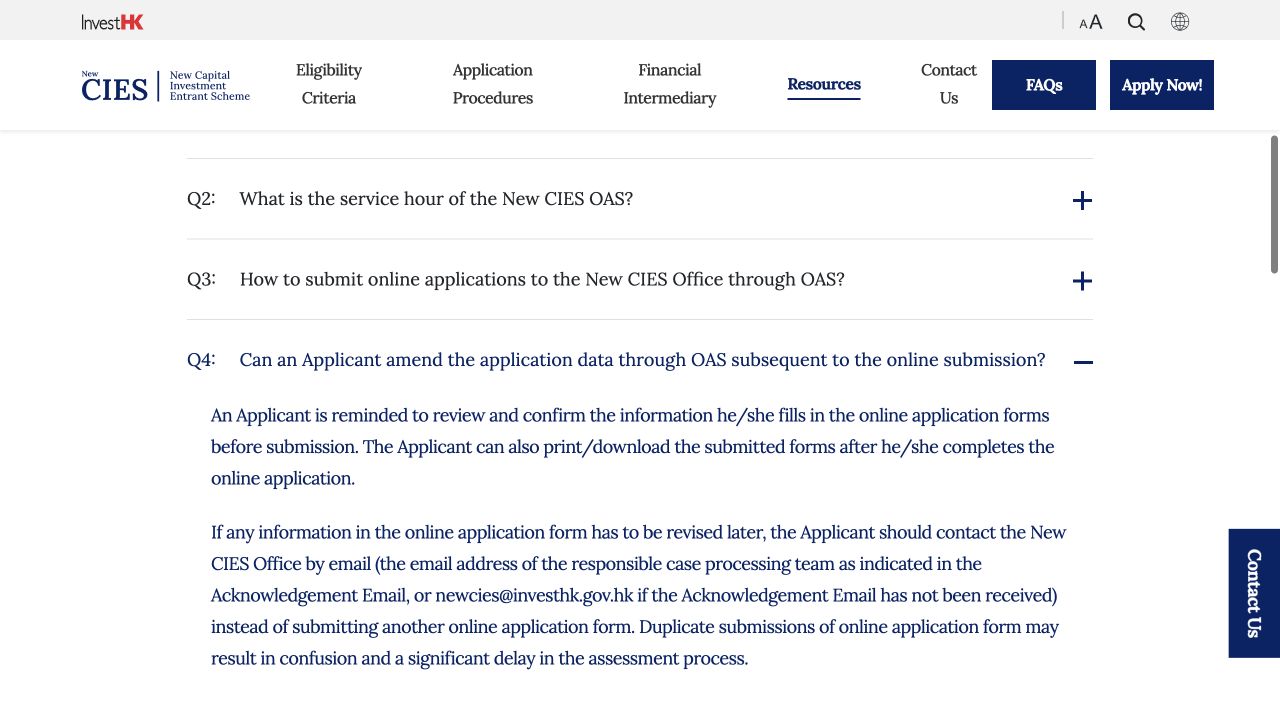This screenshot has width=1280, height=720.
Task: Click the InvestHK logo
Action: tap(112, 22)
